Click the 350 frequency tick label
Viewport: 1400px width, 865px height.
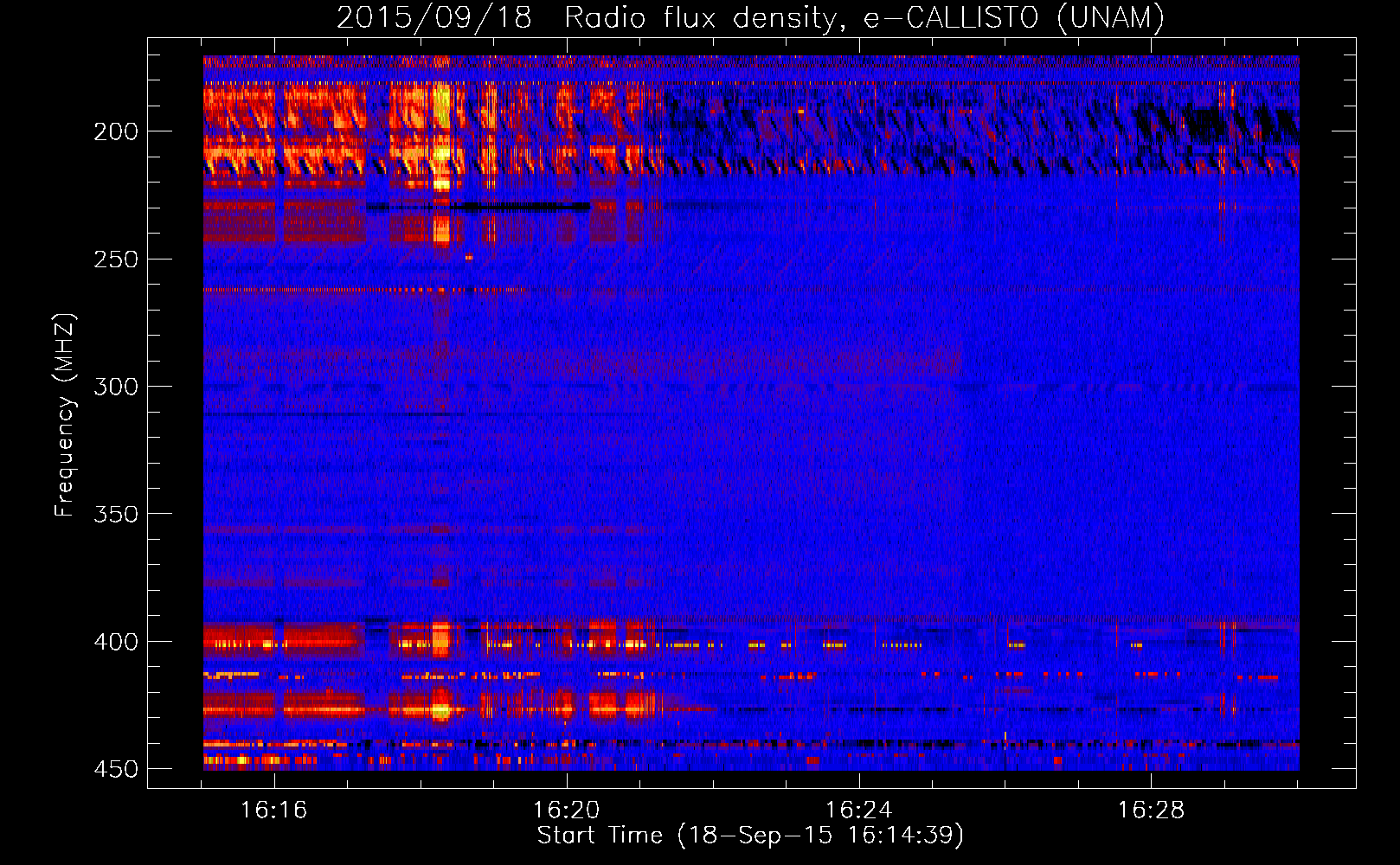(116, 514)
